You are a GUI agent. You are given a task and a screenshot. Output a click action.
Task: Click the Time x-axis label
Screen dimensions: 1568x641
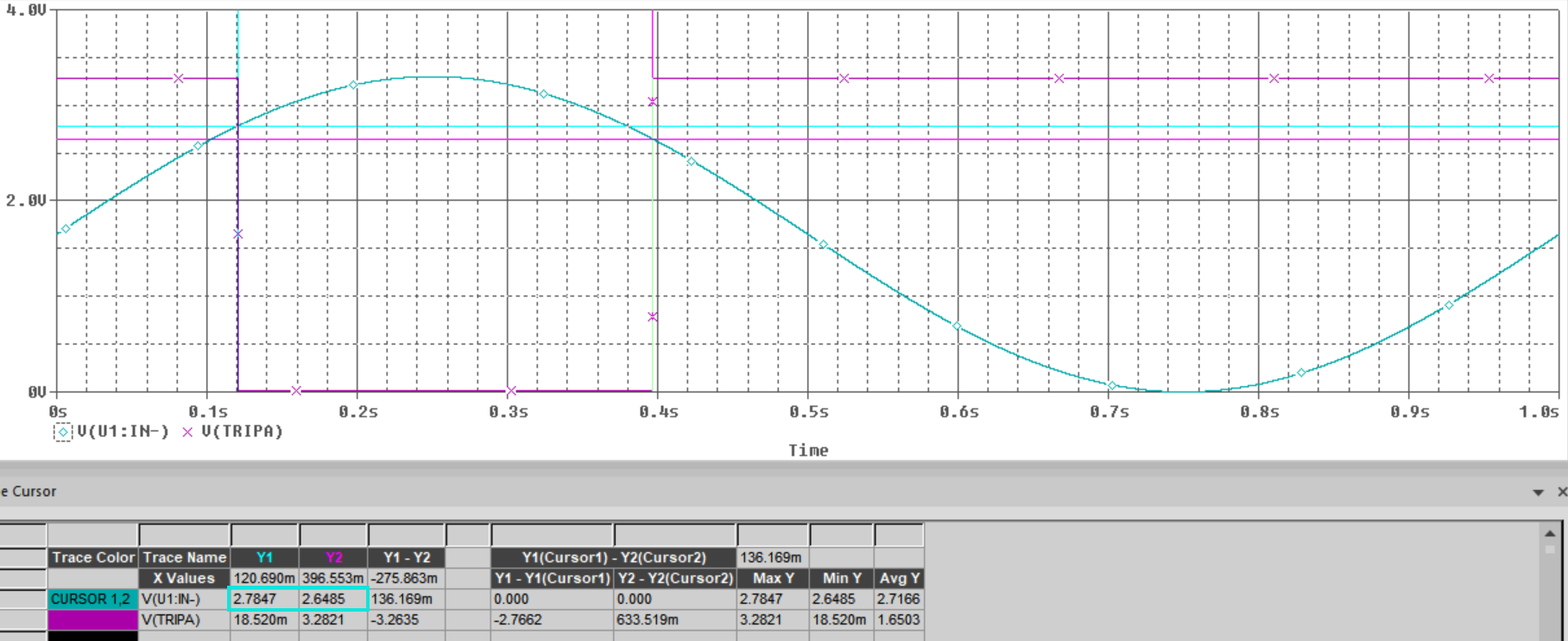(807, 450)
